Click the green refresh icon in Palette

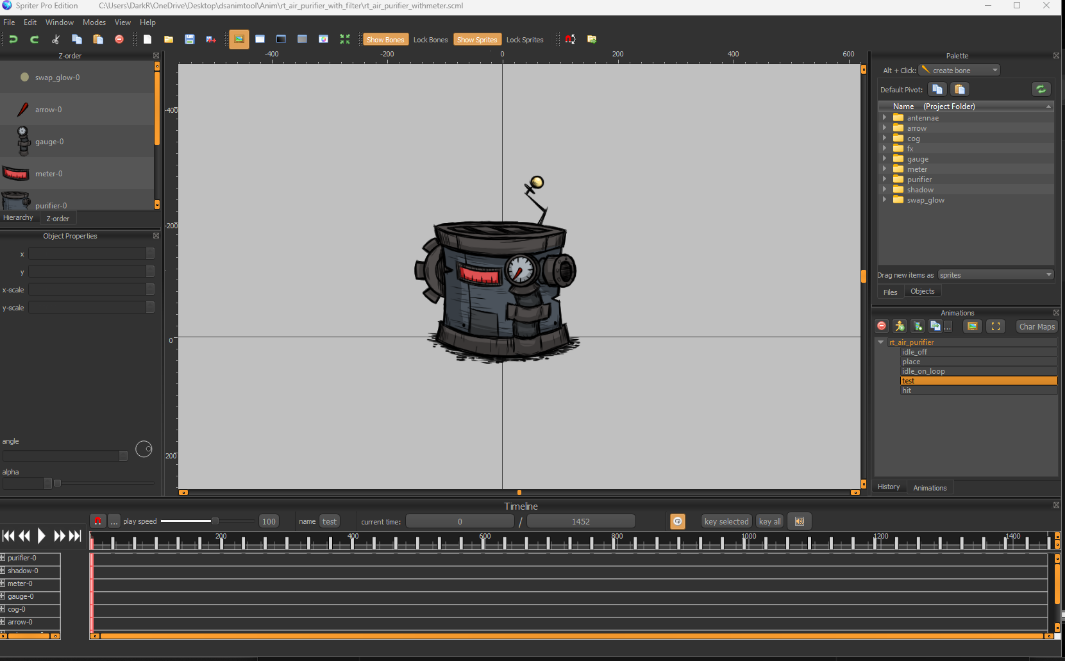[1041, 89]
